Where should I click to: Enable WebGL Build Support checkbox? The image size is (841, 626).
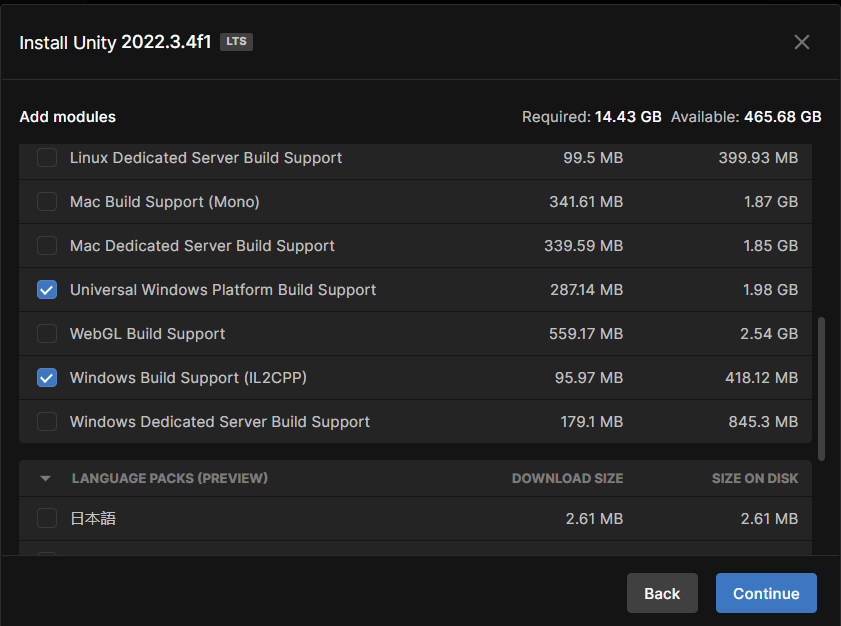pos(47,334)
